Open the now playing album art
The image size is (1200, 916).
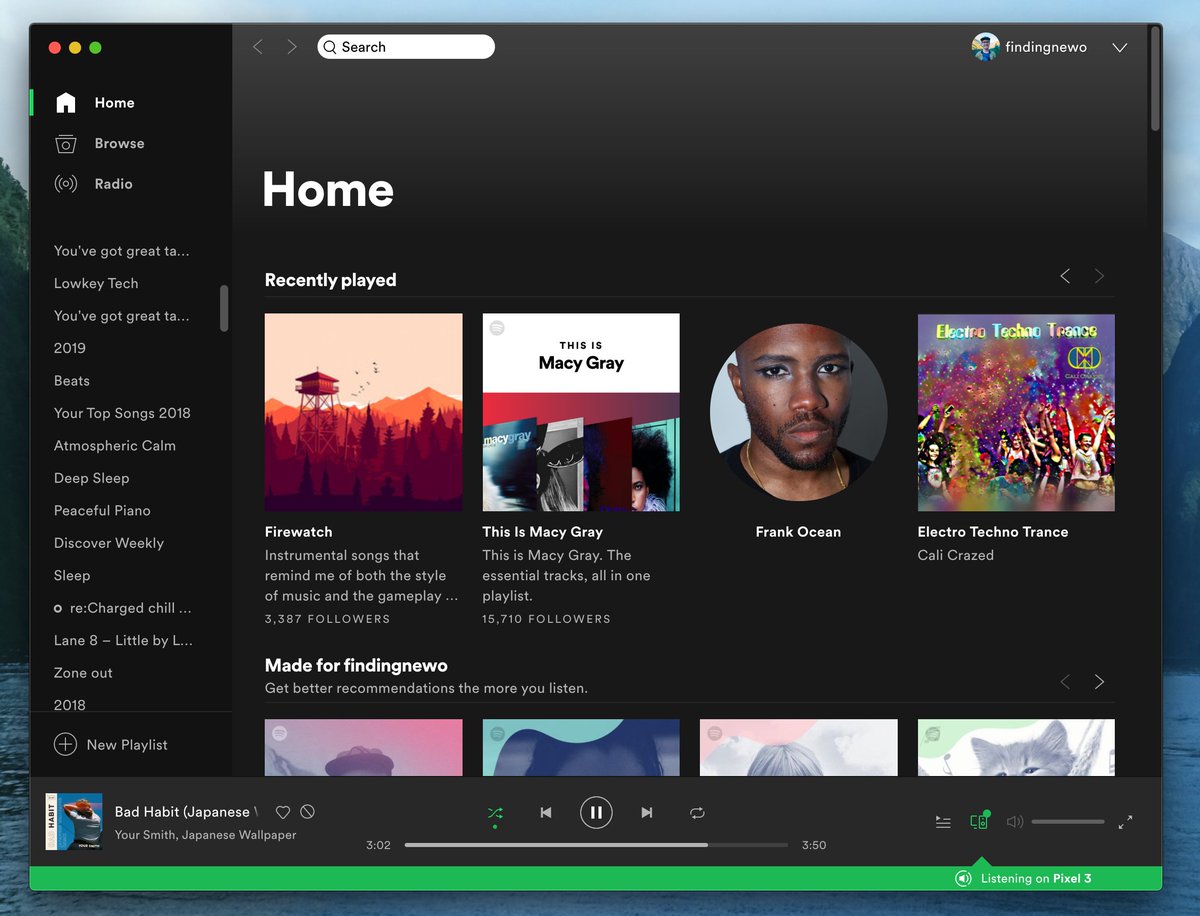click(x=74, y=821)
